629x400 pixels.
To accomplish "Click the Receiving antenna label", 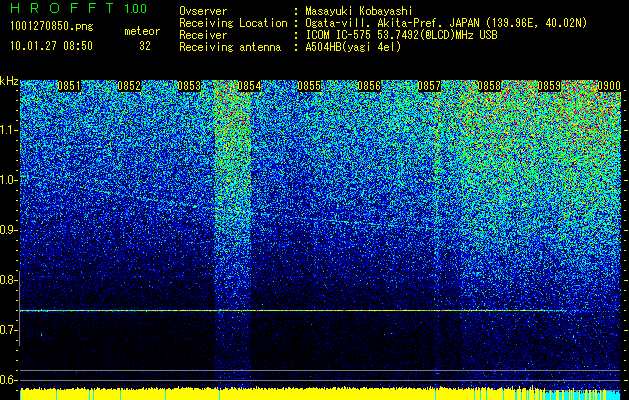I will [230, 47].
